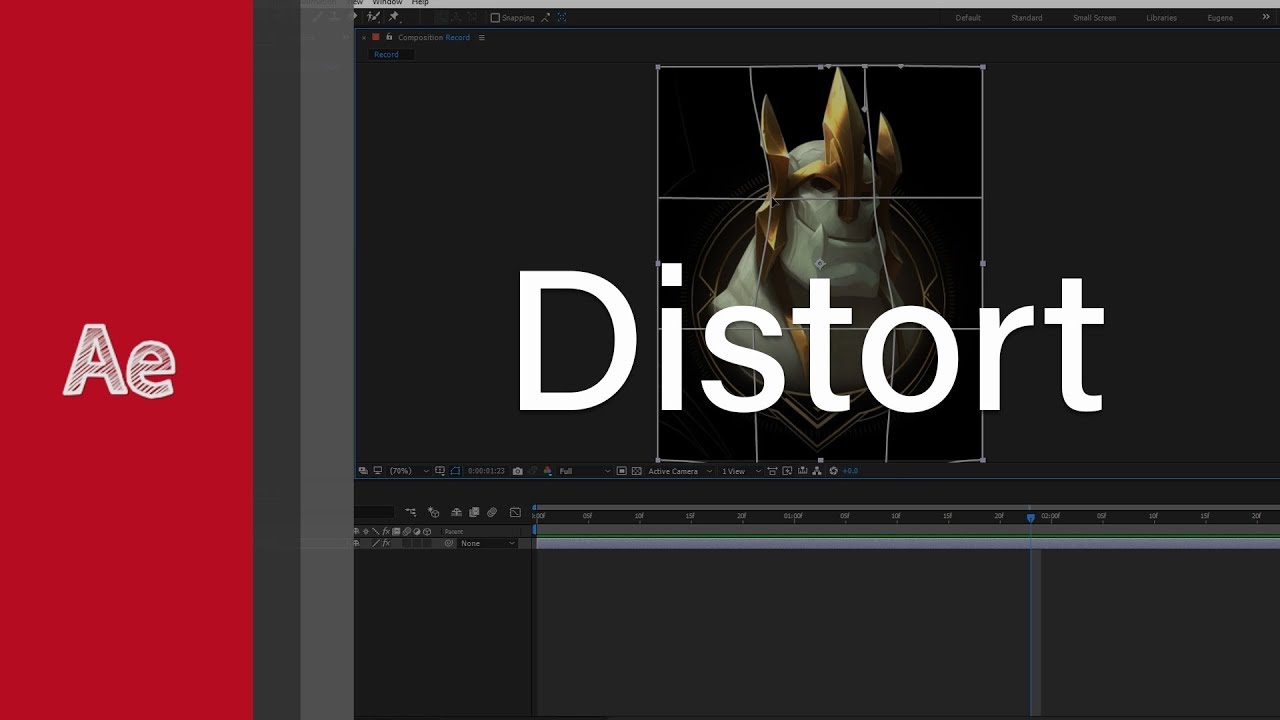Open the 70% magnification dropdown
Viewport: 1280px width, 720px height.
click(x=409, y=471)
